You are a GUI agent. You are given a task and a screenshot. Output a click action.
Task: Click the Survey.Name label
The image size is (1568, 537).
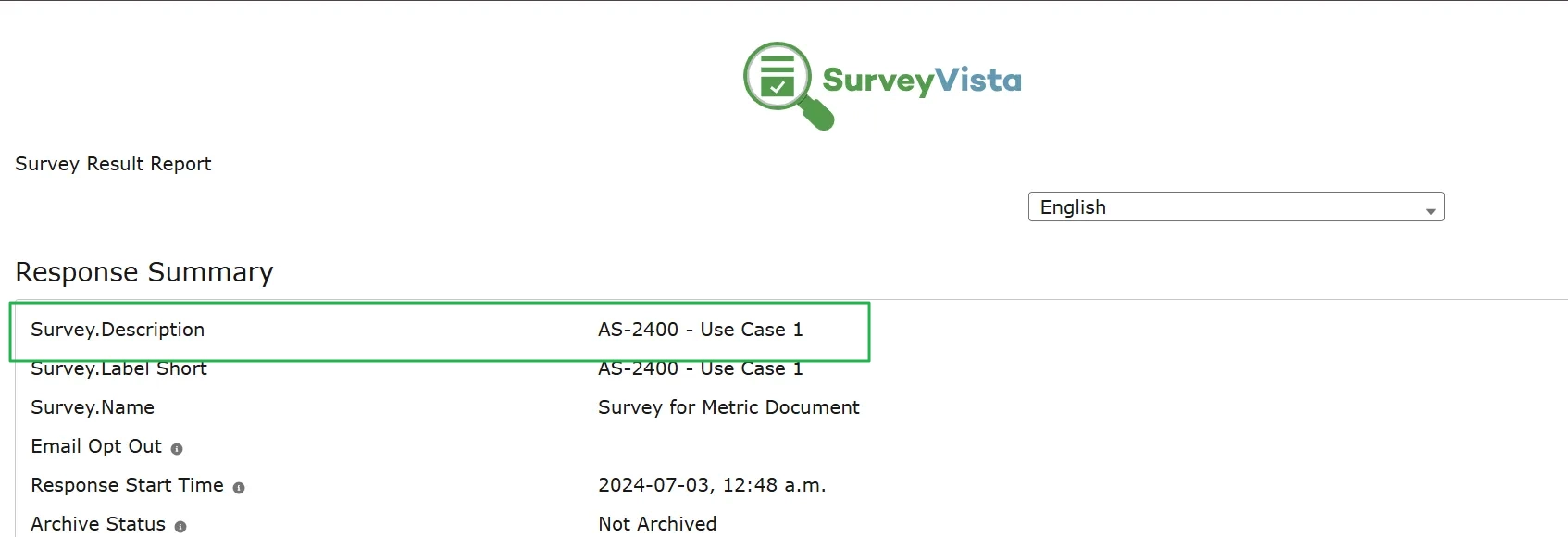coord(92,407)
